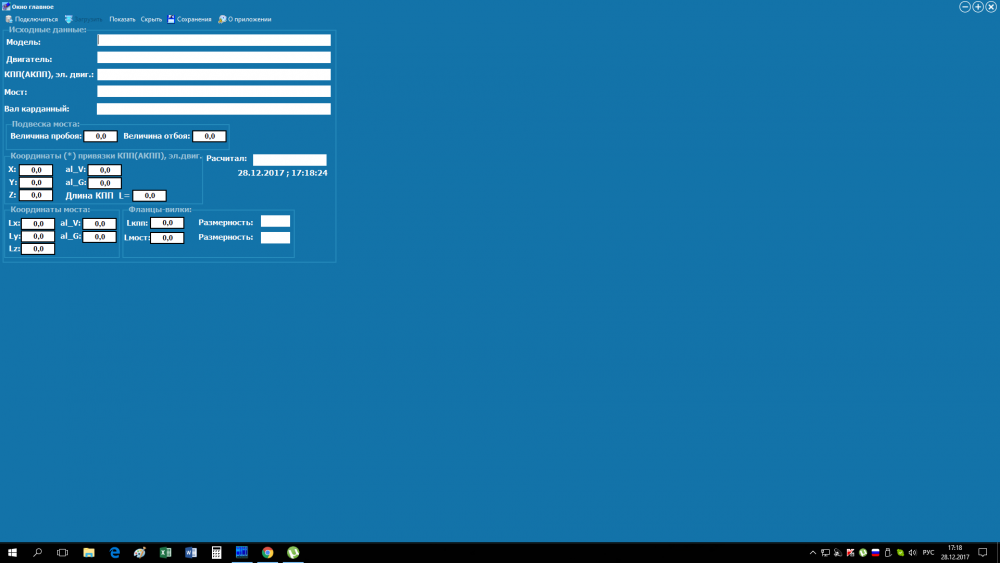
Task: Click the Размерность field next to Lкпп
Action: 276,221
